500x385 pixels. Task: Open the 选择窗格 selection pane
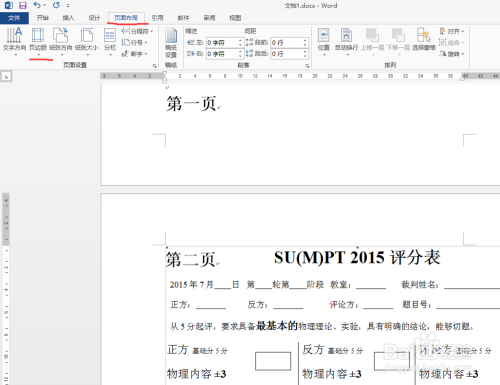424,39
